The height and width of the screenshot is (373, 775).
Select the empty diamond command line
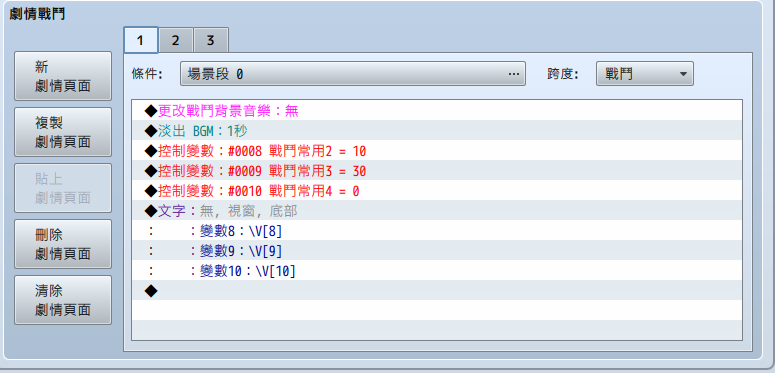(437, 291)
